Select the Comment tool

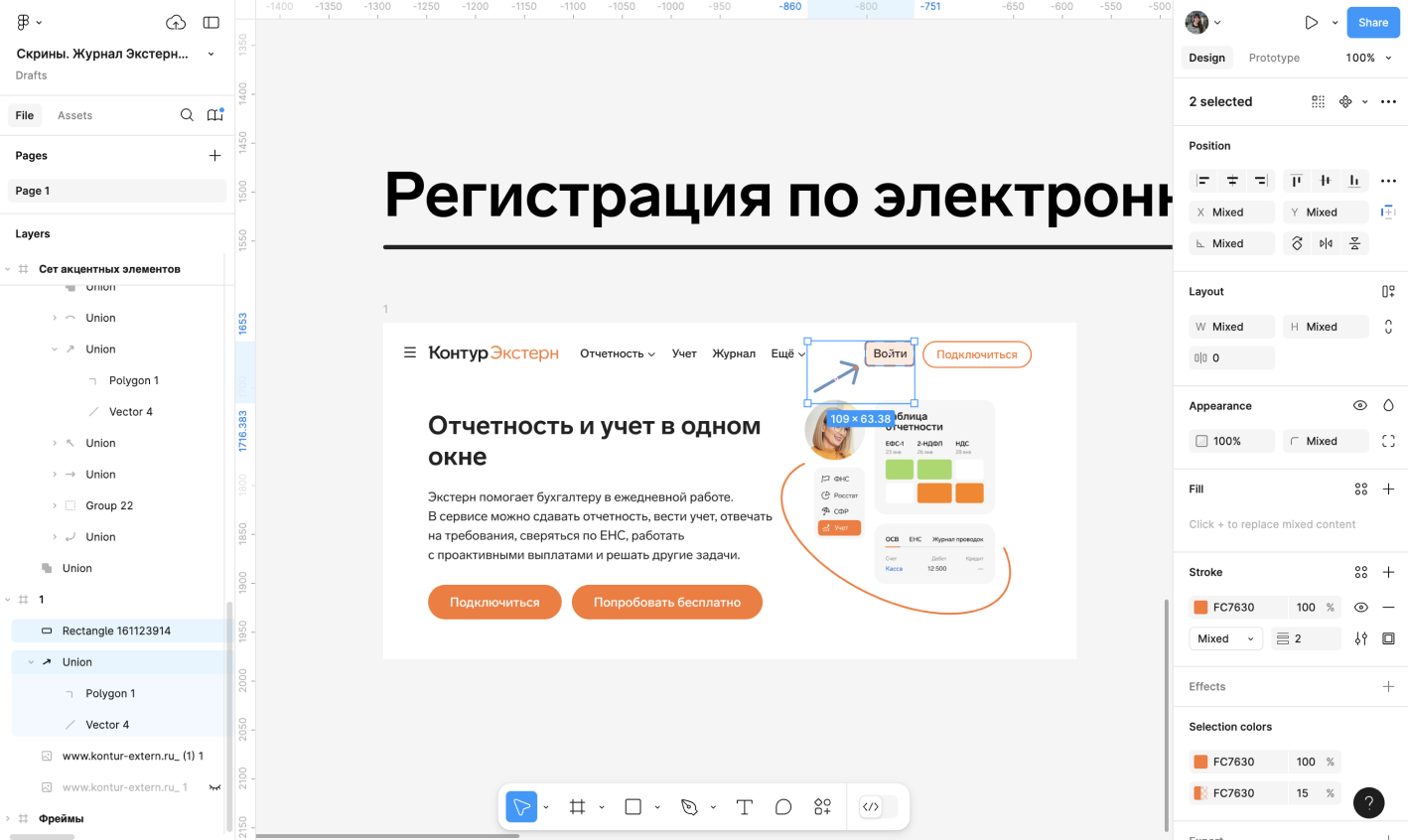pos(783,807)
